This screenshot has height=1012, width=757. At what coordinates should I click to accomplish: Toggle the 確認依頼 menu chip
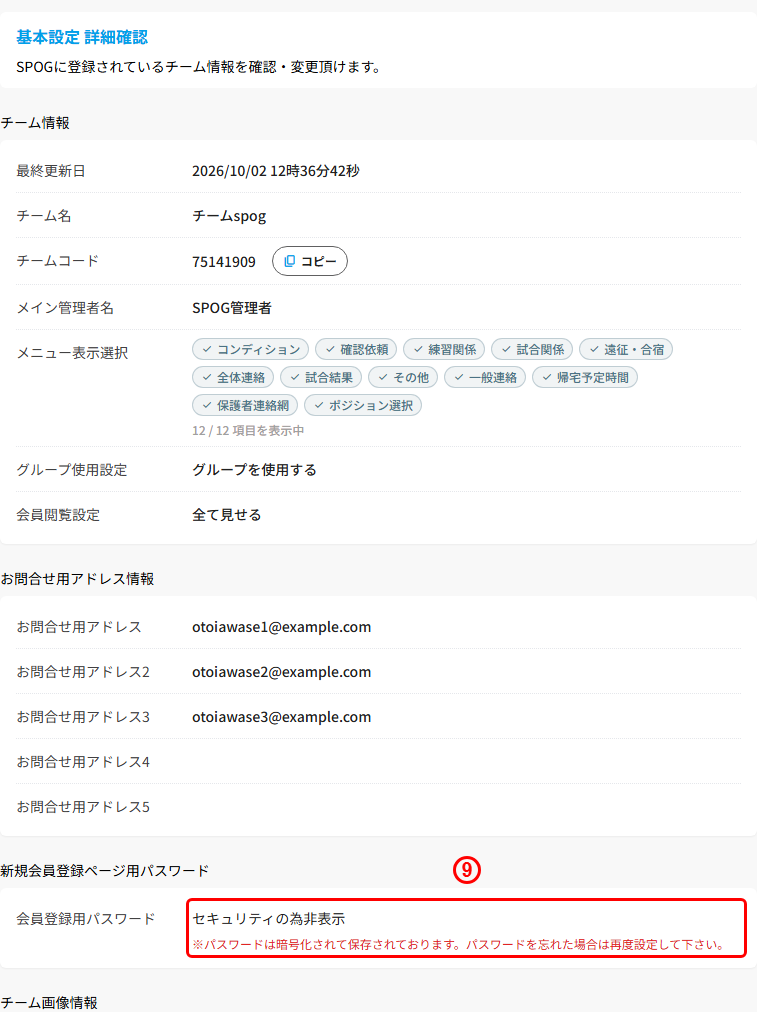pos(356,350)
